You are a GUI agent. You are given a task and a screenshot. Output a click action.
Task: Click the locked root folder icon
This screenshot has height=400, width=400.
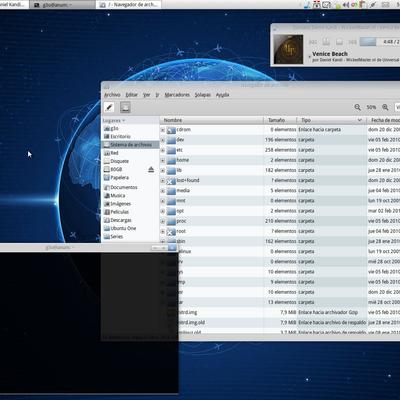tap(171, 231)
